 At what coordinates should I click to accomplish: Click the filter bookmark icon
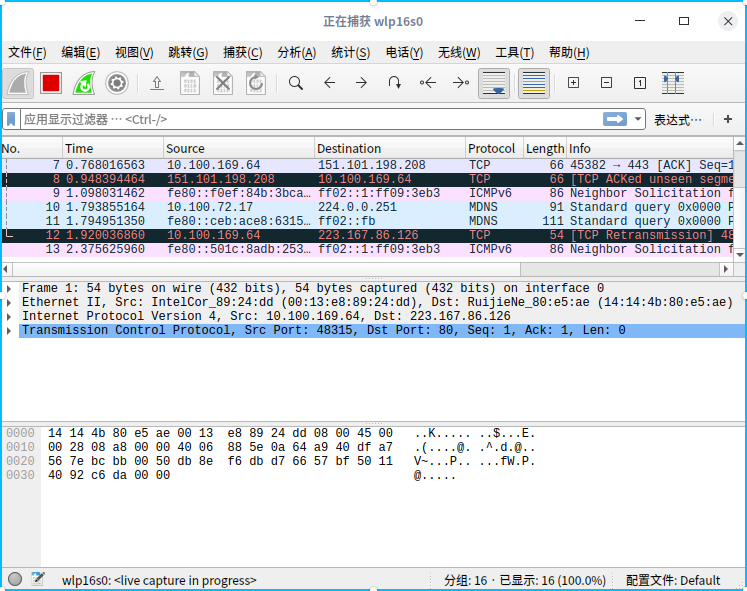coord(11,119)
